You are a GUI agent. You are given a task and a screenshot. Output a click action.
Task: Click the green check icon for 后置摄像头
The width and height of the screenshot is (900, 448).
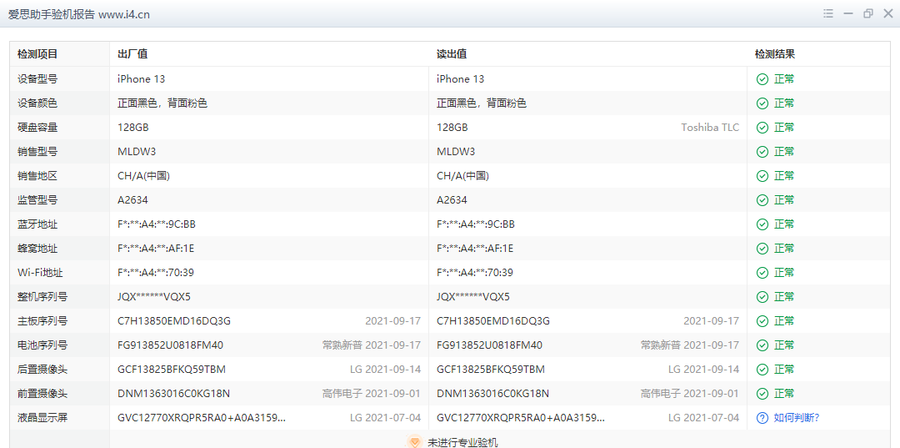762,369
